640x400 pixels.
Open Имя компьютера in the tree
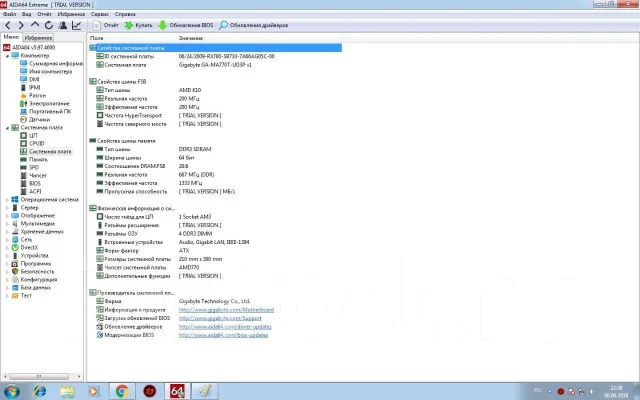click(x=46, y=71)
